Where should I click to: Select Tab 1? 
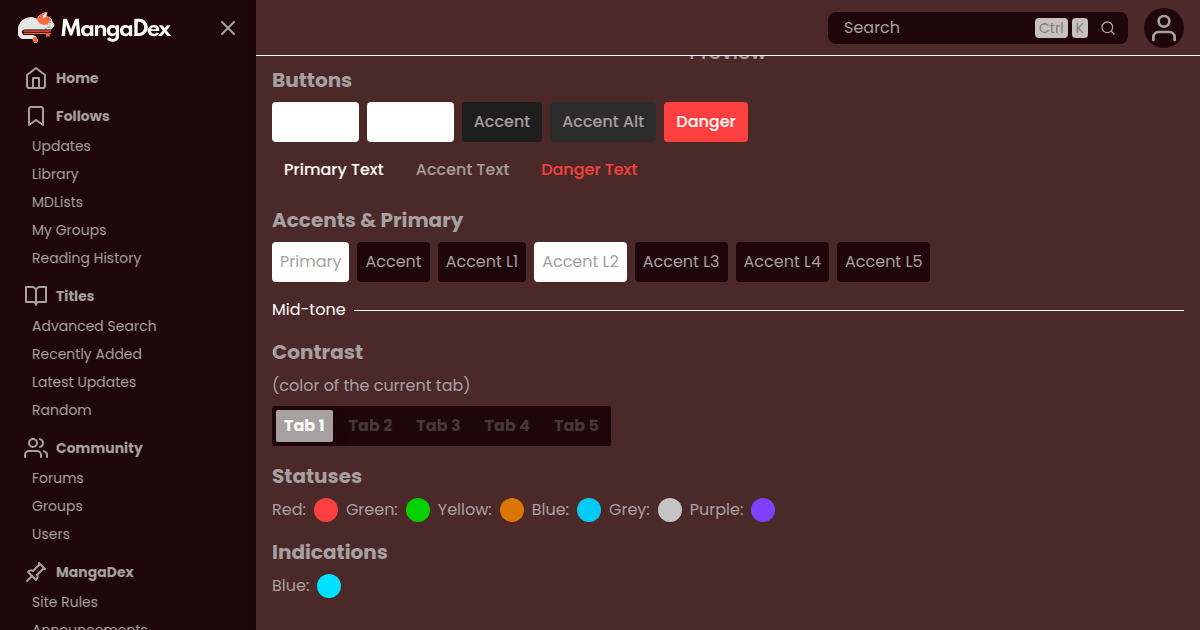[x=304, y=426]
